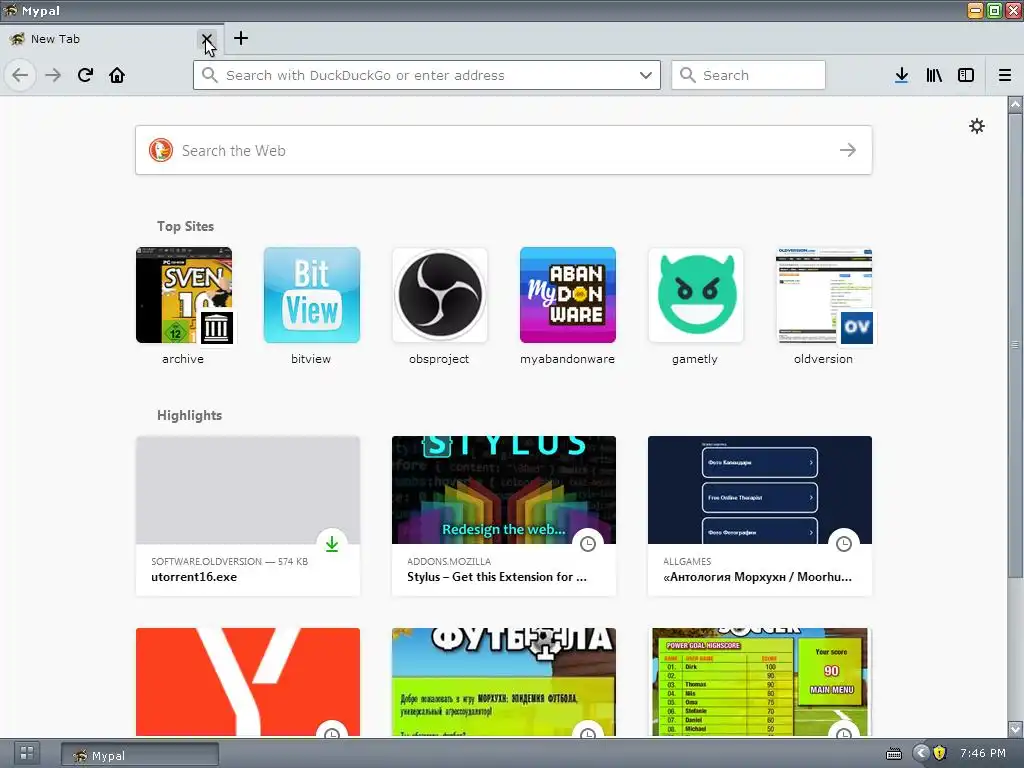This screenshot has height=768, width=1024.
Task: Open the Антология Морхухн highlight
Action: (x=760, y=516)
